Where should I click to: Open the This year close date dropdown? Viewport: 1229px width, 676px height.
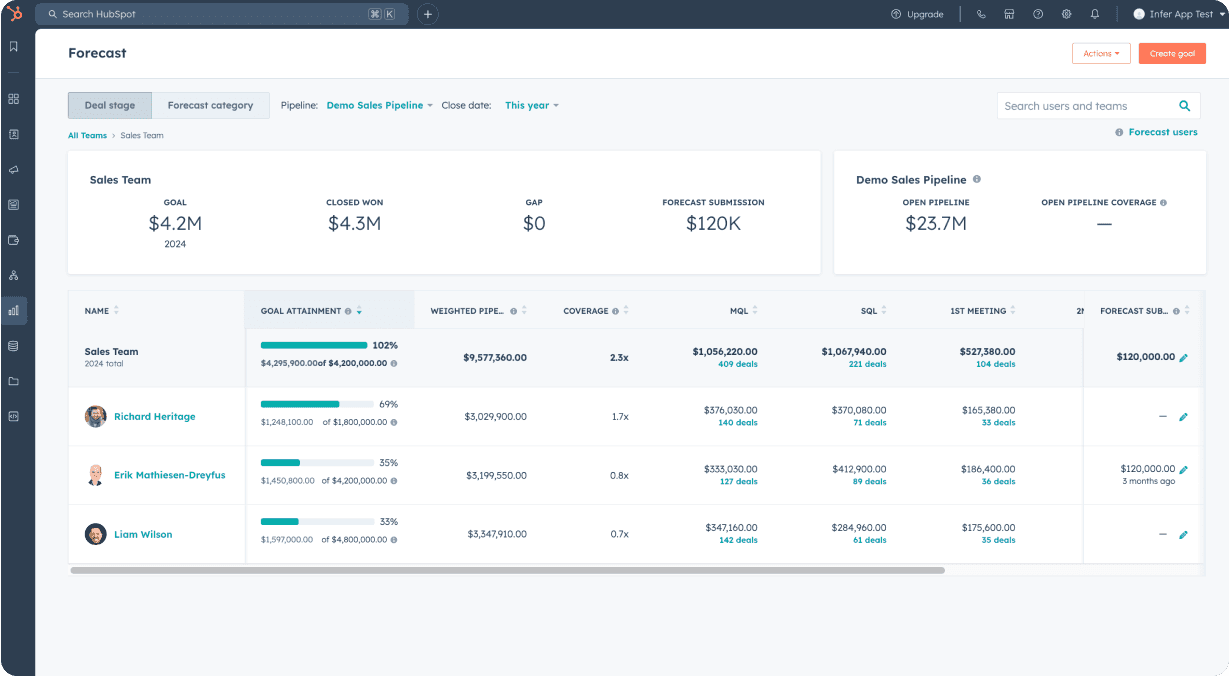(x=531, y=104)
